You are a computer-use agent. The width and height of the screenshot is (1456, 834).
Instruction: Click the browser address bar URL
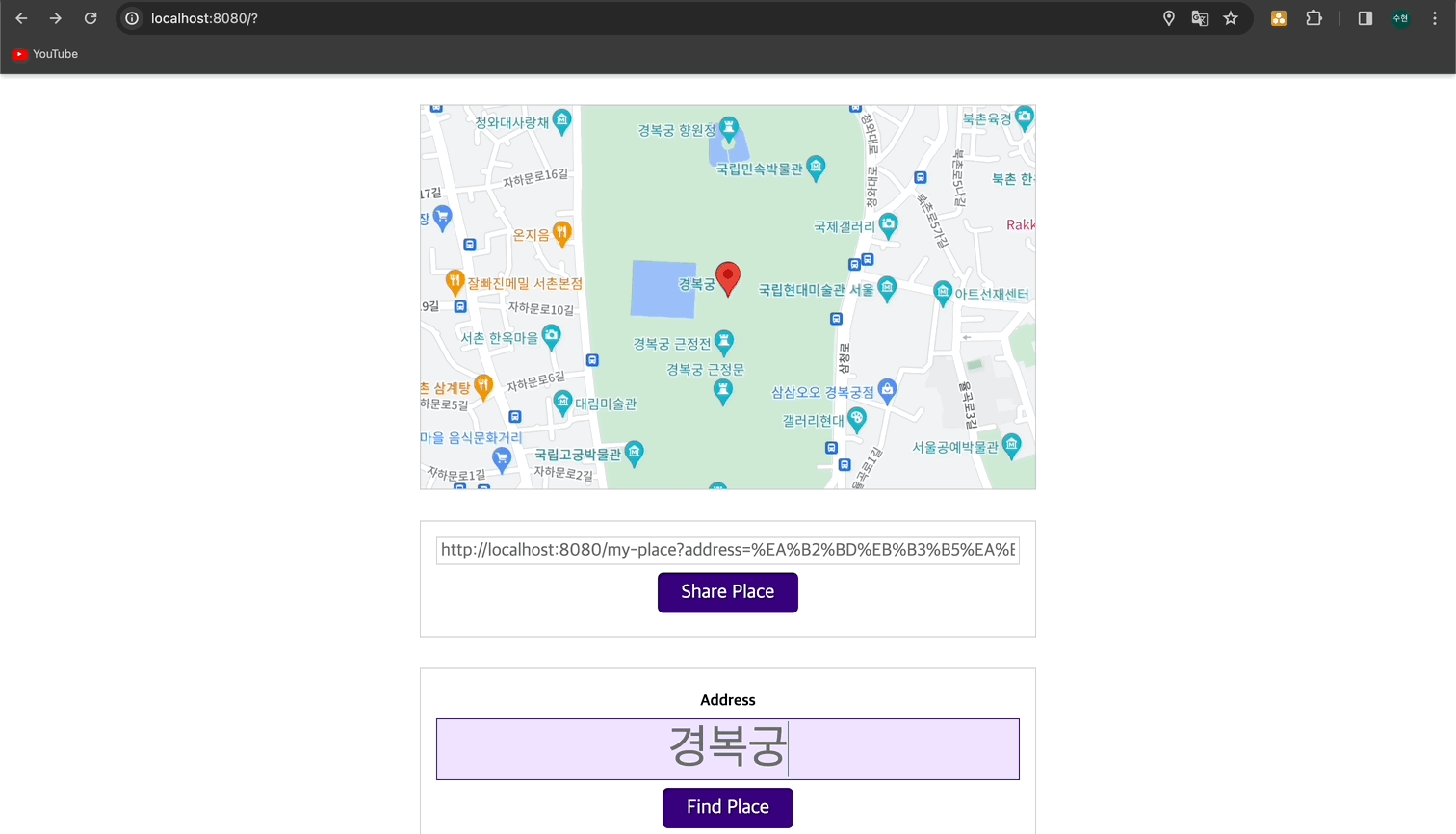coord(204,18)
